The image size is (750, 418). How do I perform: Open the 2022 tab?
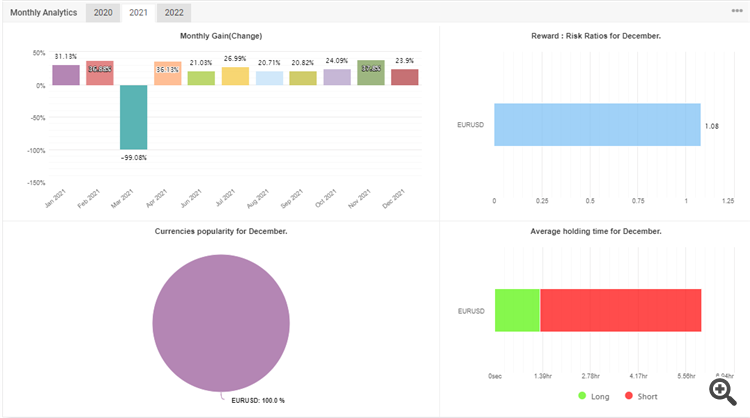coord(174,13)
